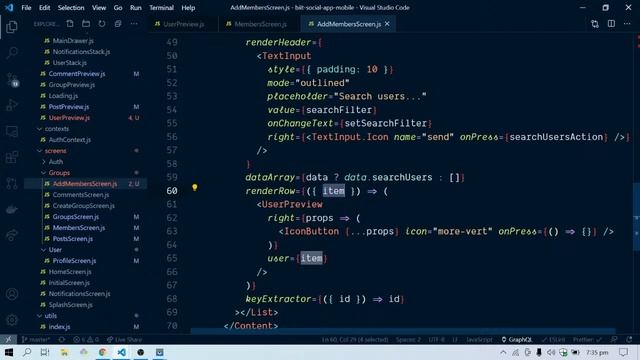This screenshot has width=640, height=360.
Task: Open errors and warnings counter in status bar
Action: 86,339
